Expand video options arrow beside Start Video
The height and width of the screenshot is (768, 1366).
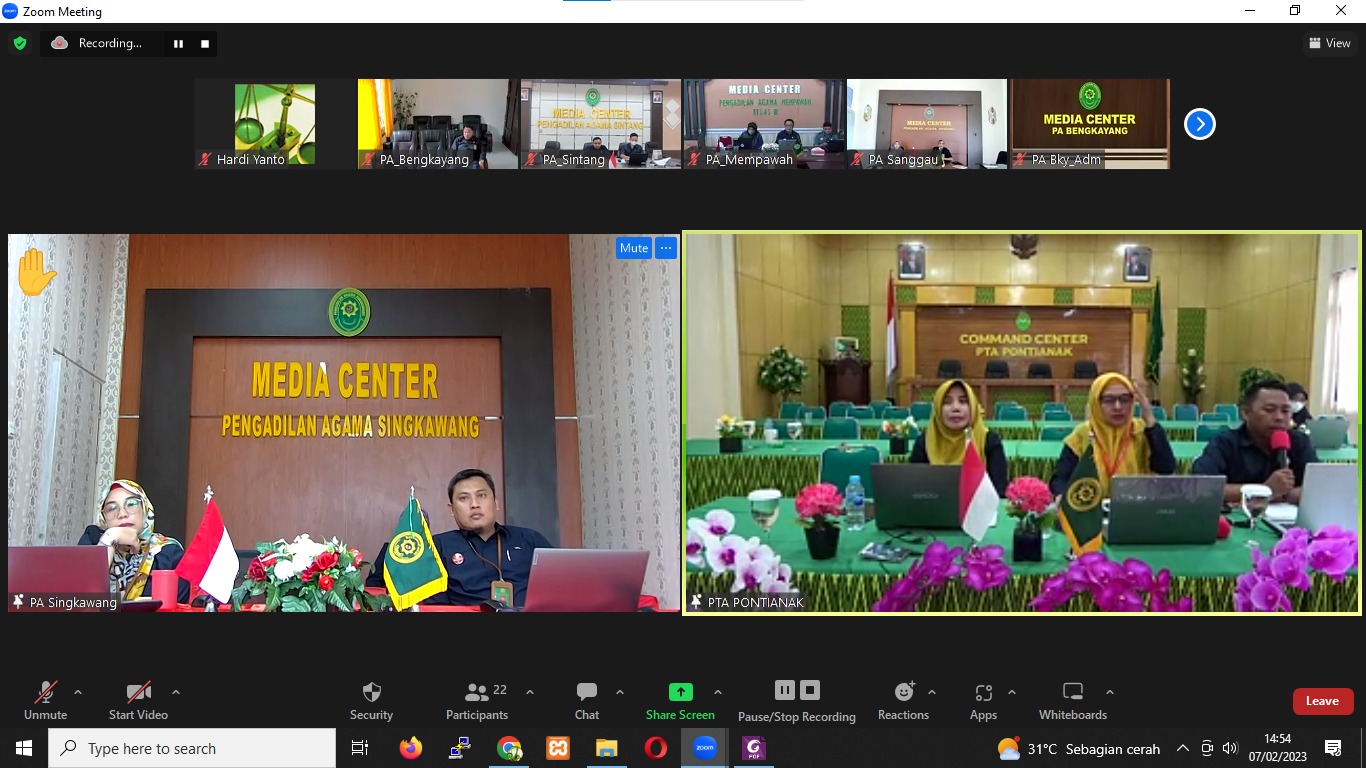point(176,692)
